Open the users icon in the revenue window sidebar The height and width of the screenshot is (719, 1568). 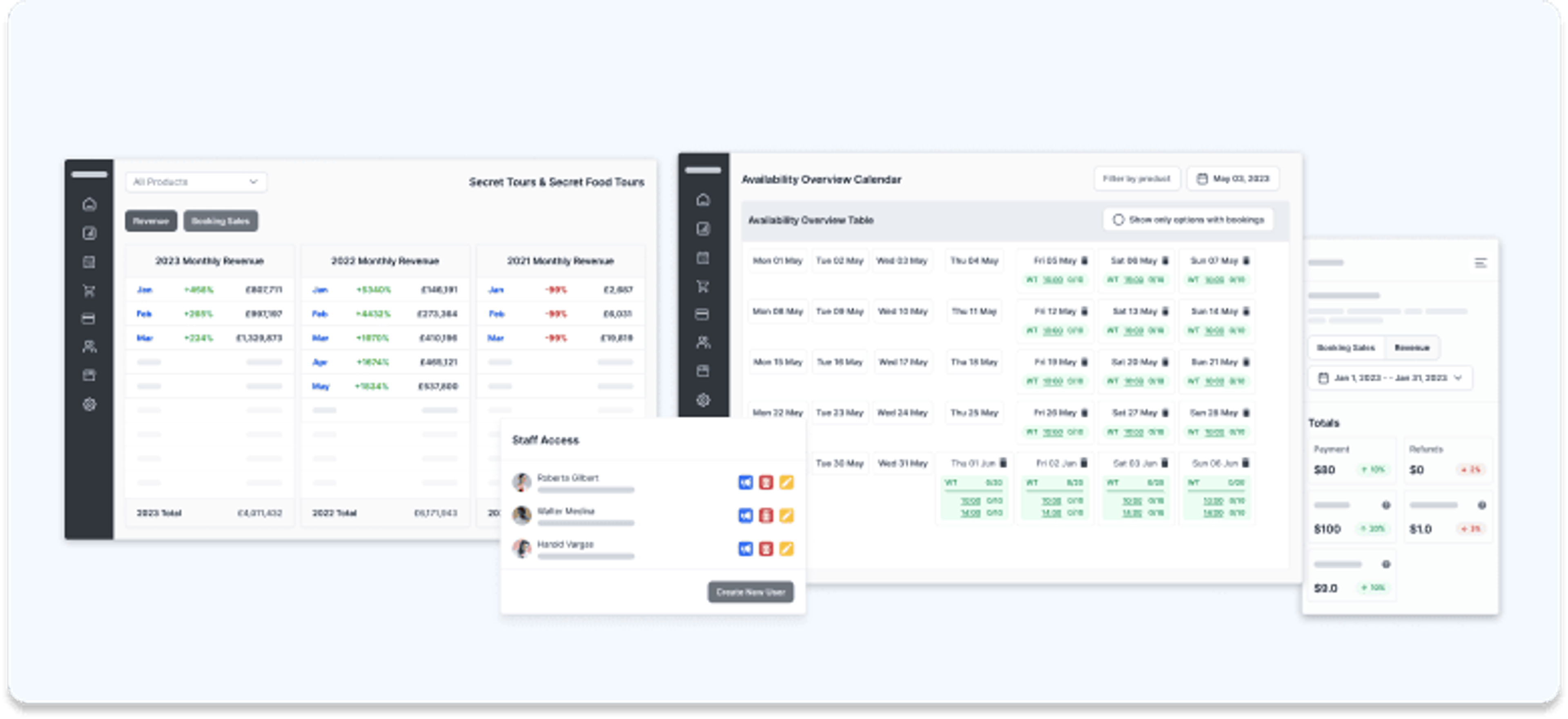point(89,346)
